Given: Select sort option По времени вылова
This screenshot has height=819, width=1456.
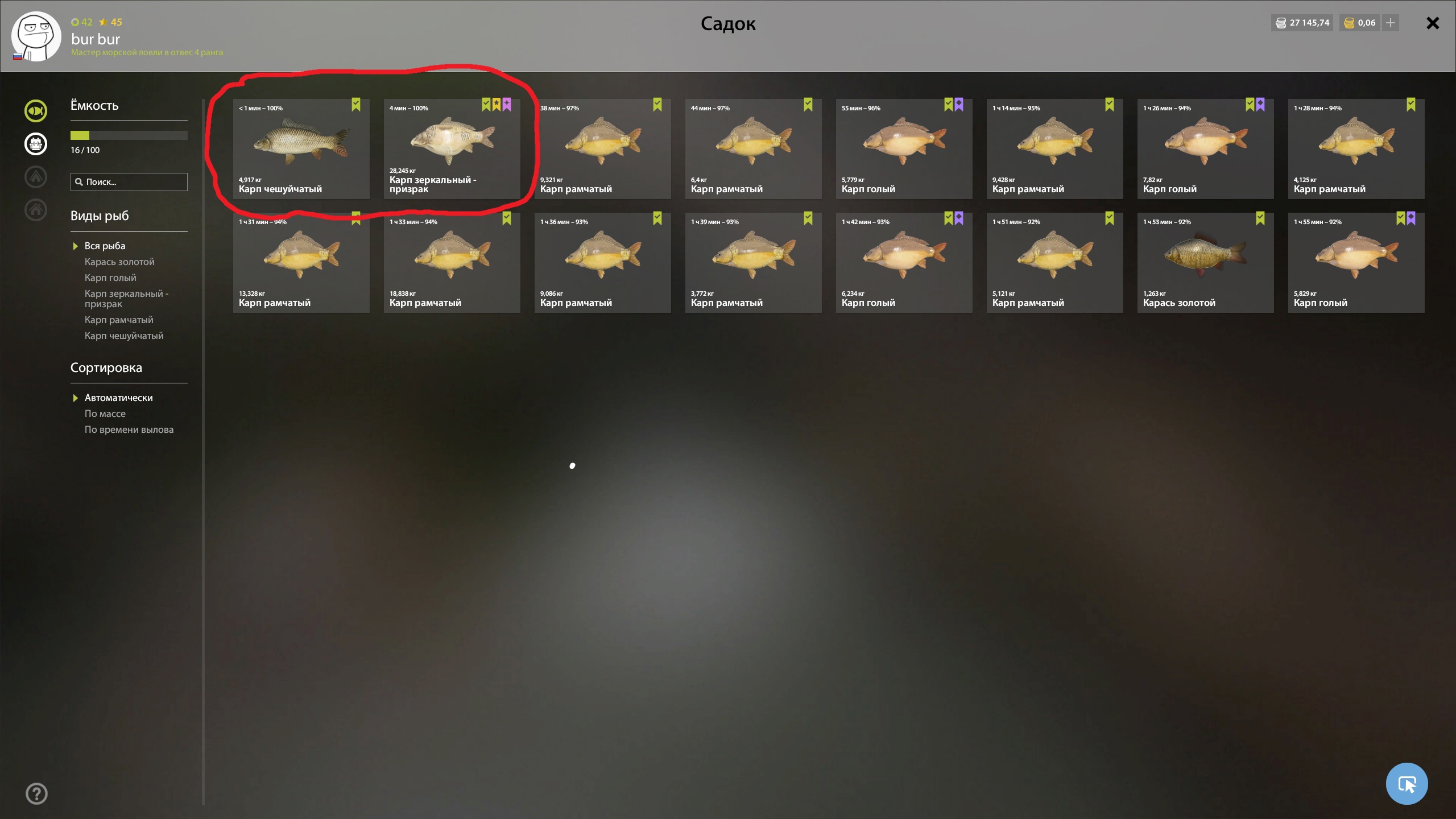Looking at the screenshot, I should coord(129,429).
